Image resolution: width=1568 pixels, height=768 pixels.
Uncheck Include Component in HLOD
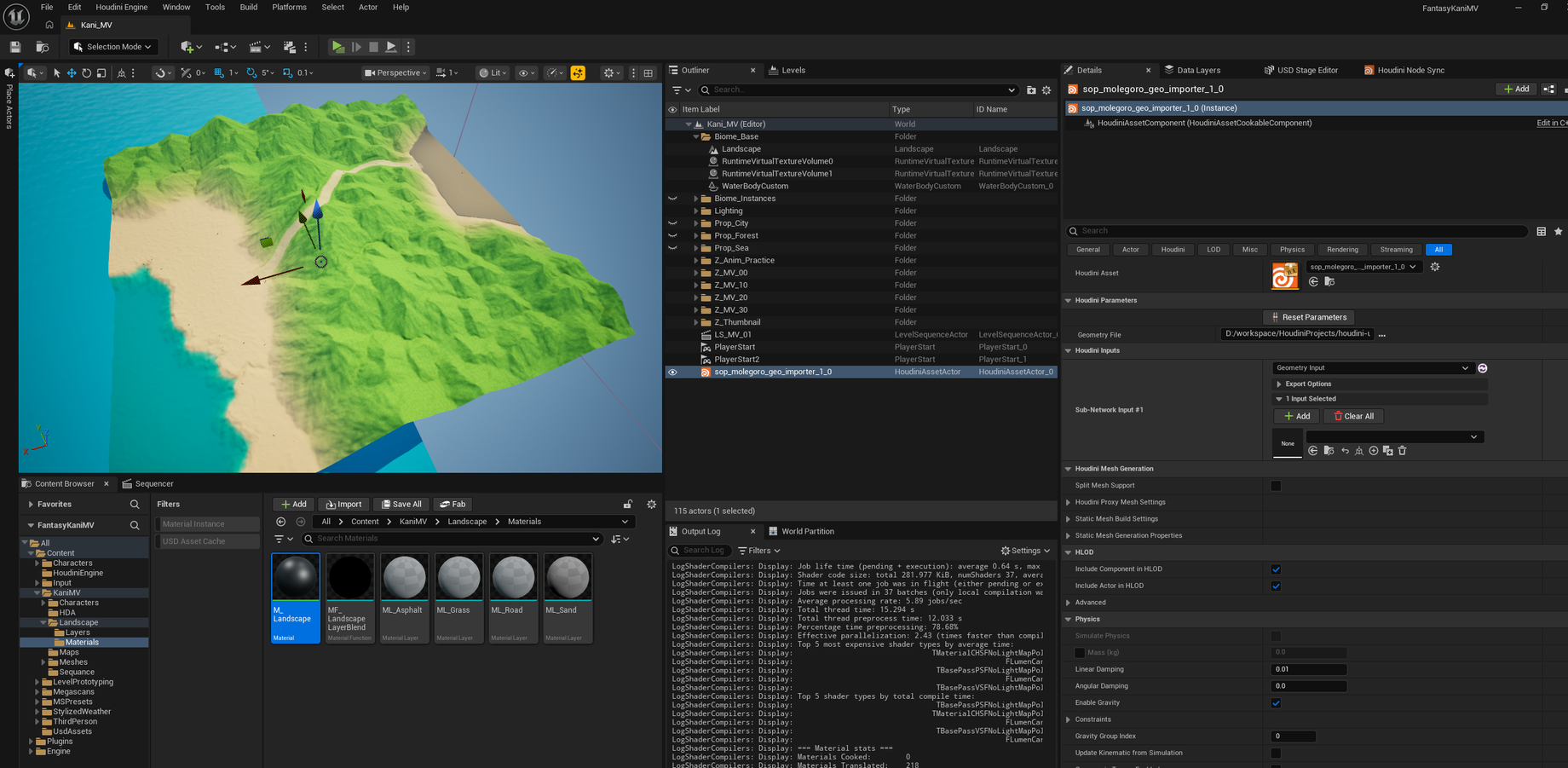click(1276, 569)
